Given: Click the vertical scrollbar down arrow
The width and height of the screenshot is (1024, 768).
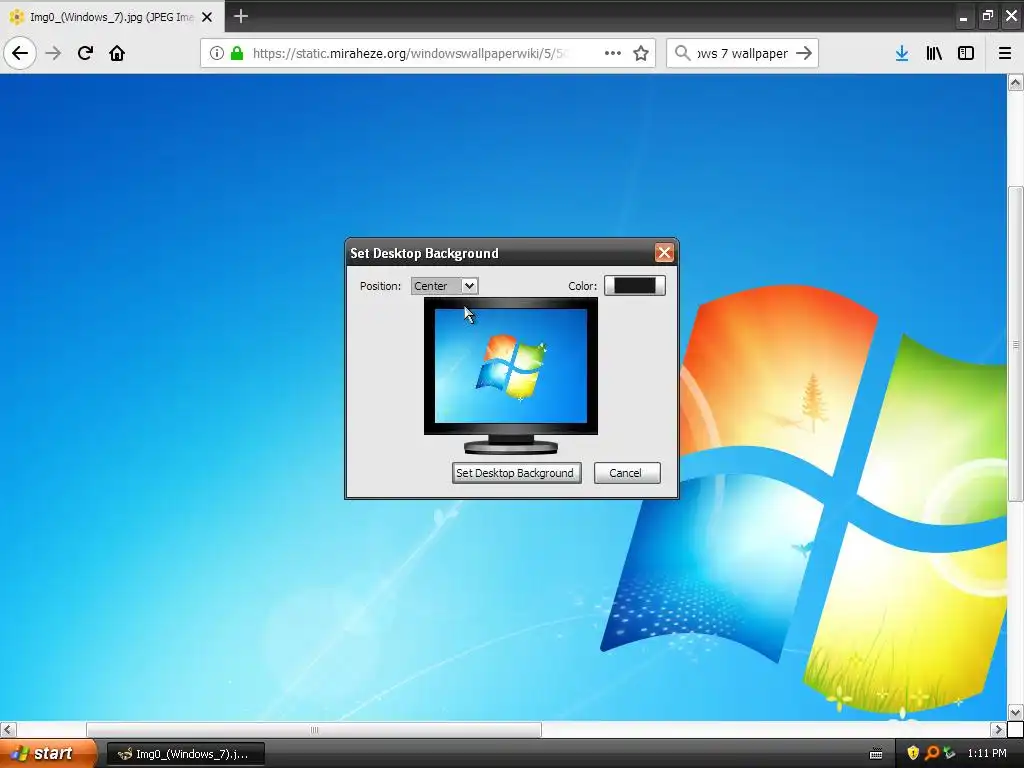Looking at the screenshot, I should coord(1016,712).
